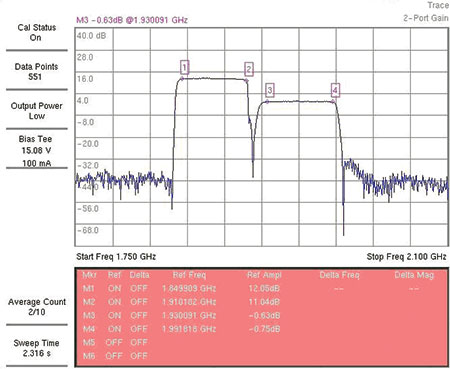Click the 2-Port Gain trace label
Image resolution: width=450 pixels, height=369 pixels.
[x=426, y=18]
